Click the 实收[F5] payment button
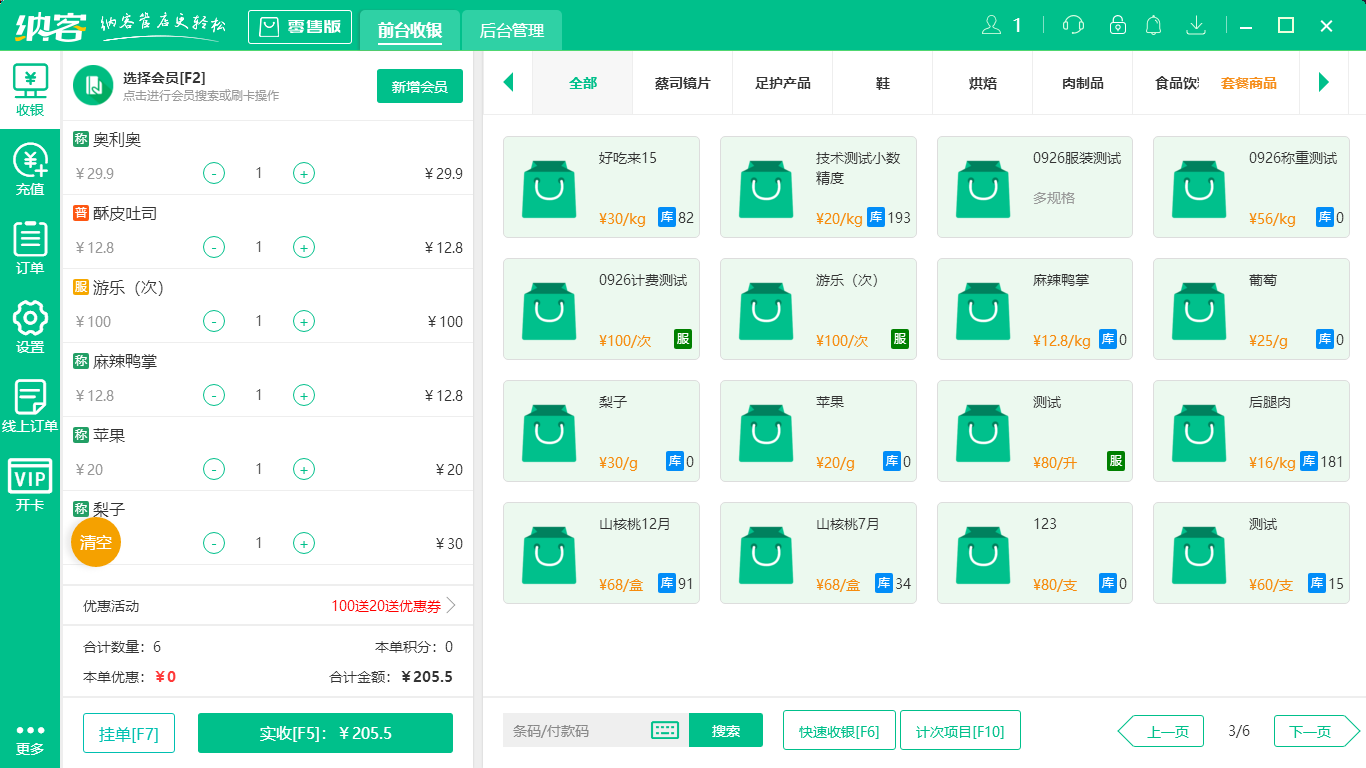 (325, 732)
